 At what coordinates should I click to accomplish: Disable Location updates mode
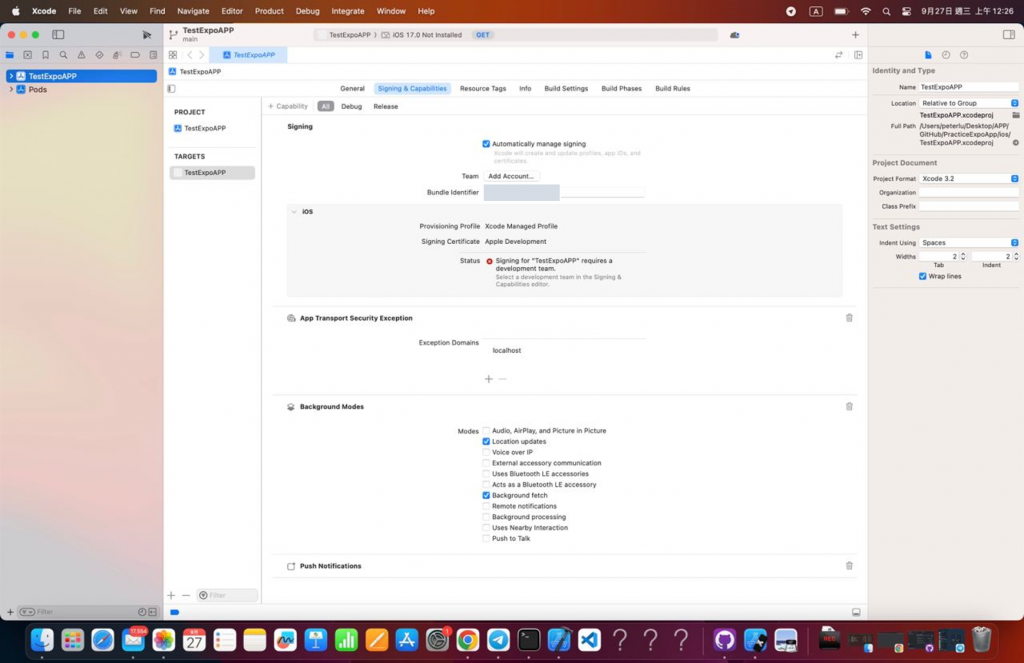point(486,442)
